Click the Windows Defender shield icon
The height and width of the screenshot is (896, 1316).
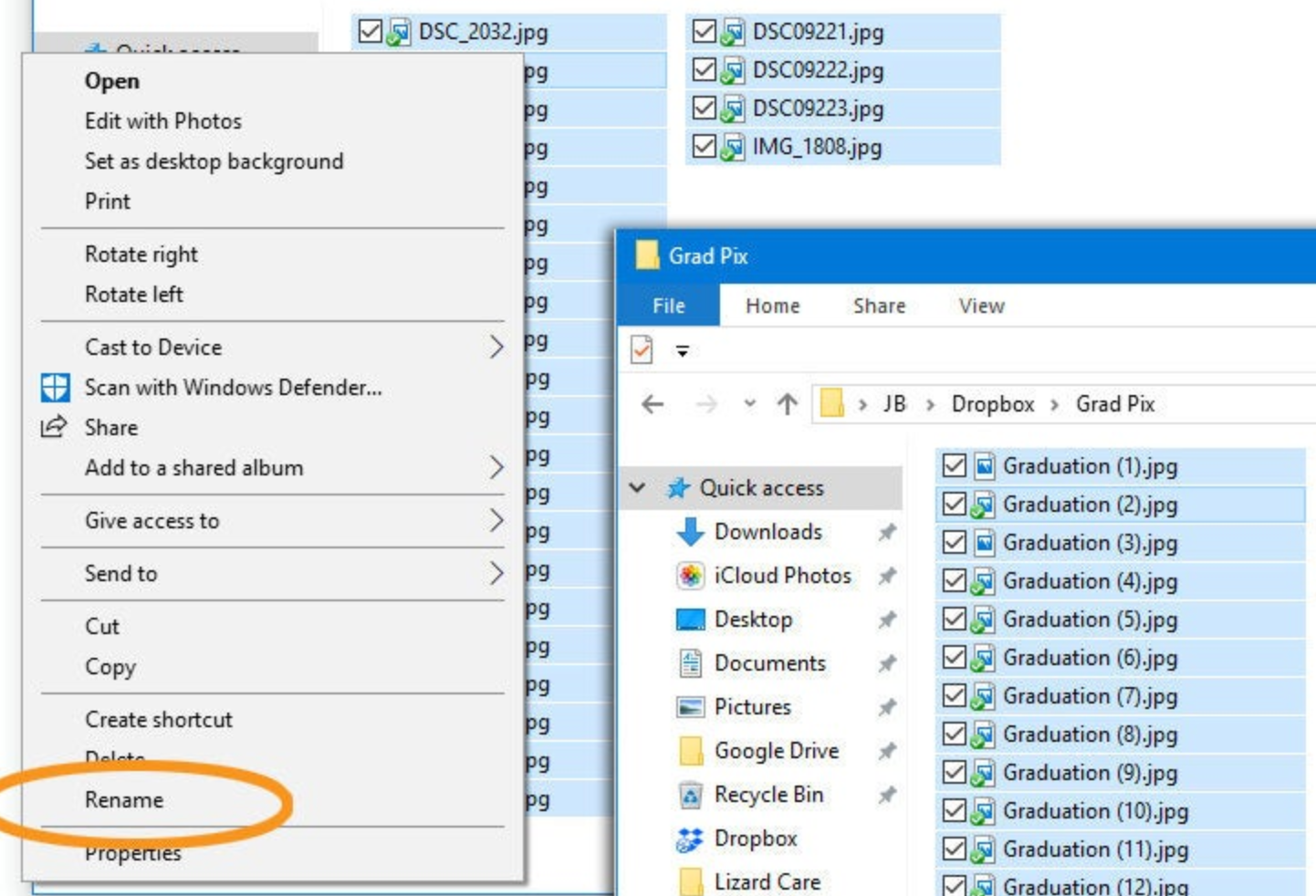pyautogui.click(x=57, y=387)
